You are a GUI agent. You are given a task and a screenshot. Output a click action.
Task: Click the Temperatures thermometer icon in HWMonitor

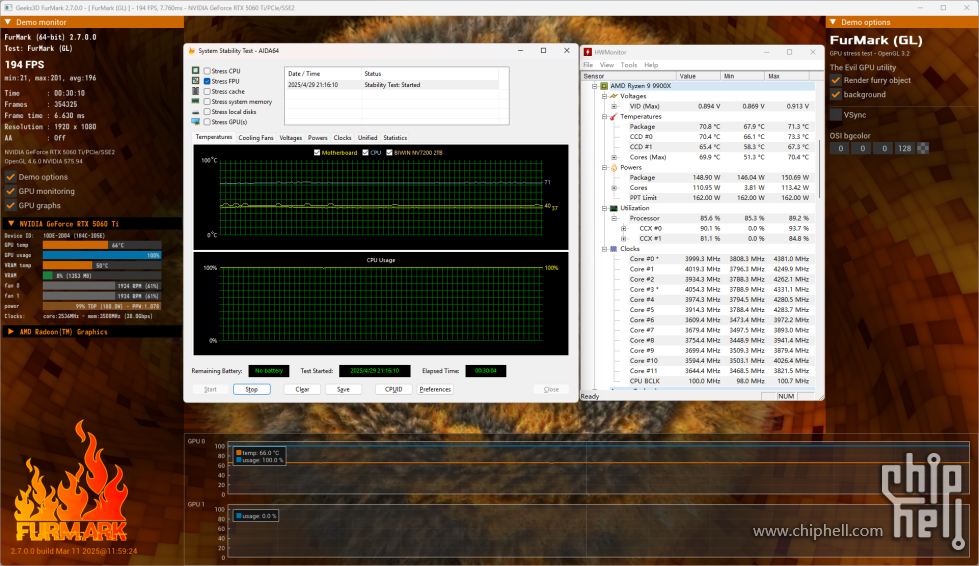[614, 117]
